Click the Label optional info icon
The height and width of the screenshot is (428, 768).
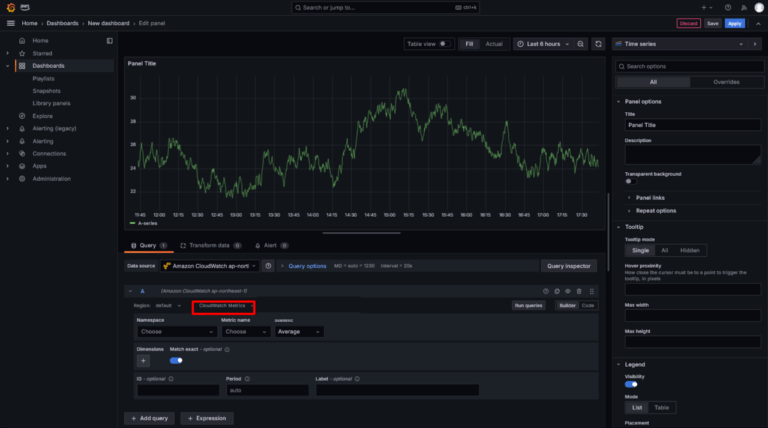pos(357,379)
